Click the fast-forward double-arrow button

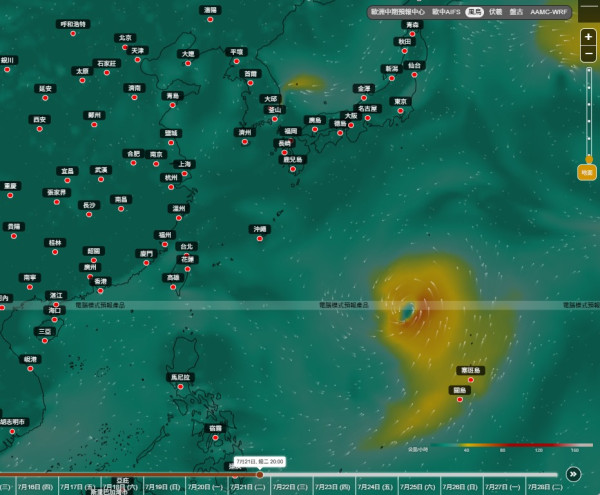pyautogui.click(x=573, y=474)
